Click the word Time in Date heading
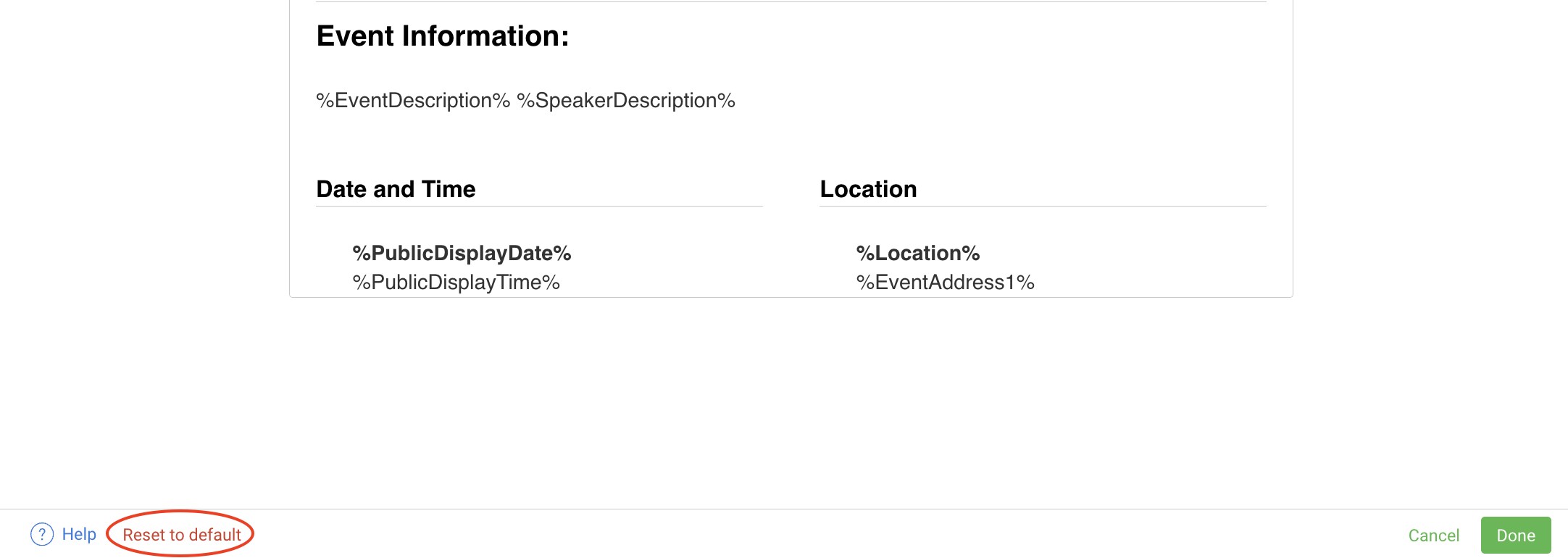This screenshot has height=558, width=1568. click(449, 189)
